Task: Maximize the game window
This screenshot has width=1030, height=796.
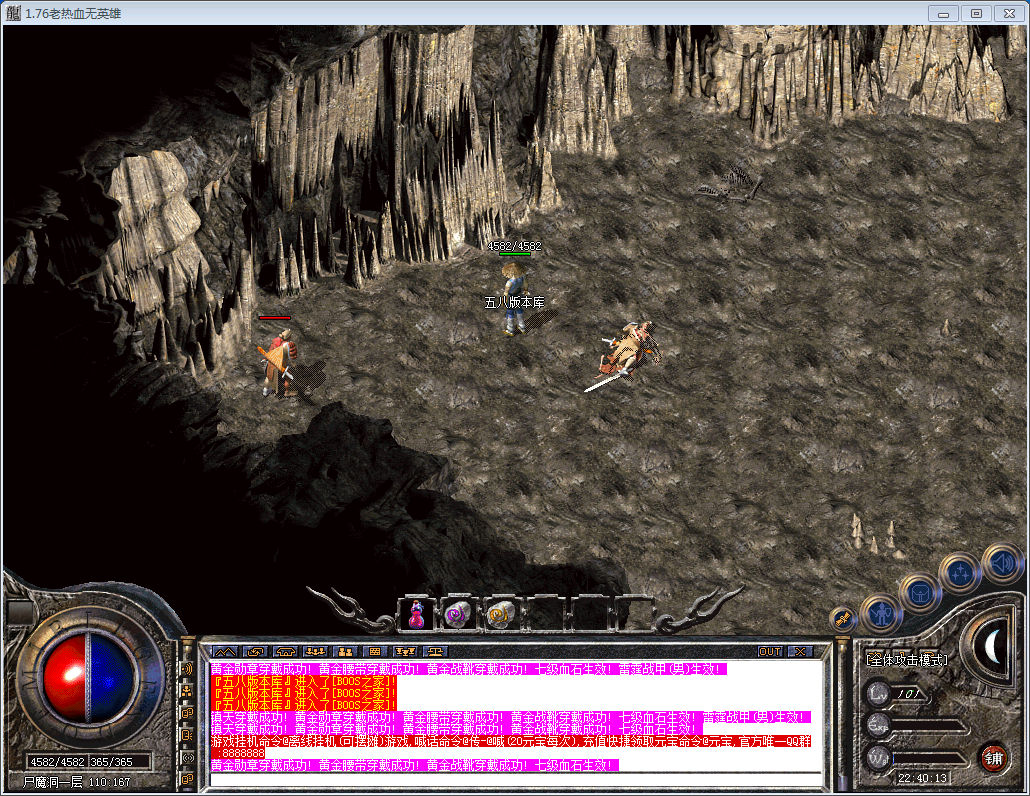Action: click(x=976, y=13)
